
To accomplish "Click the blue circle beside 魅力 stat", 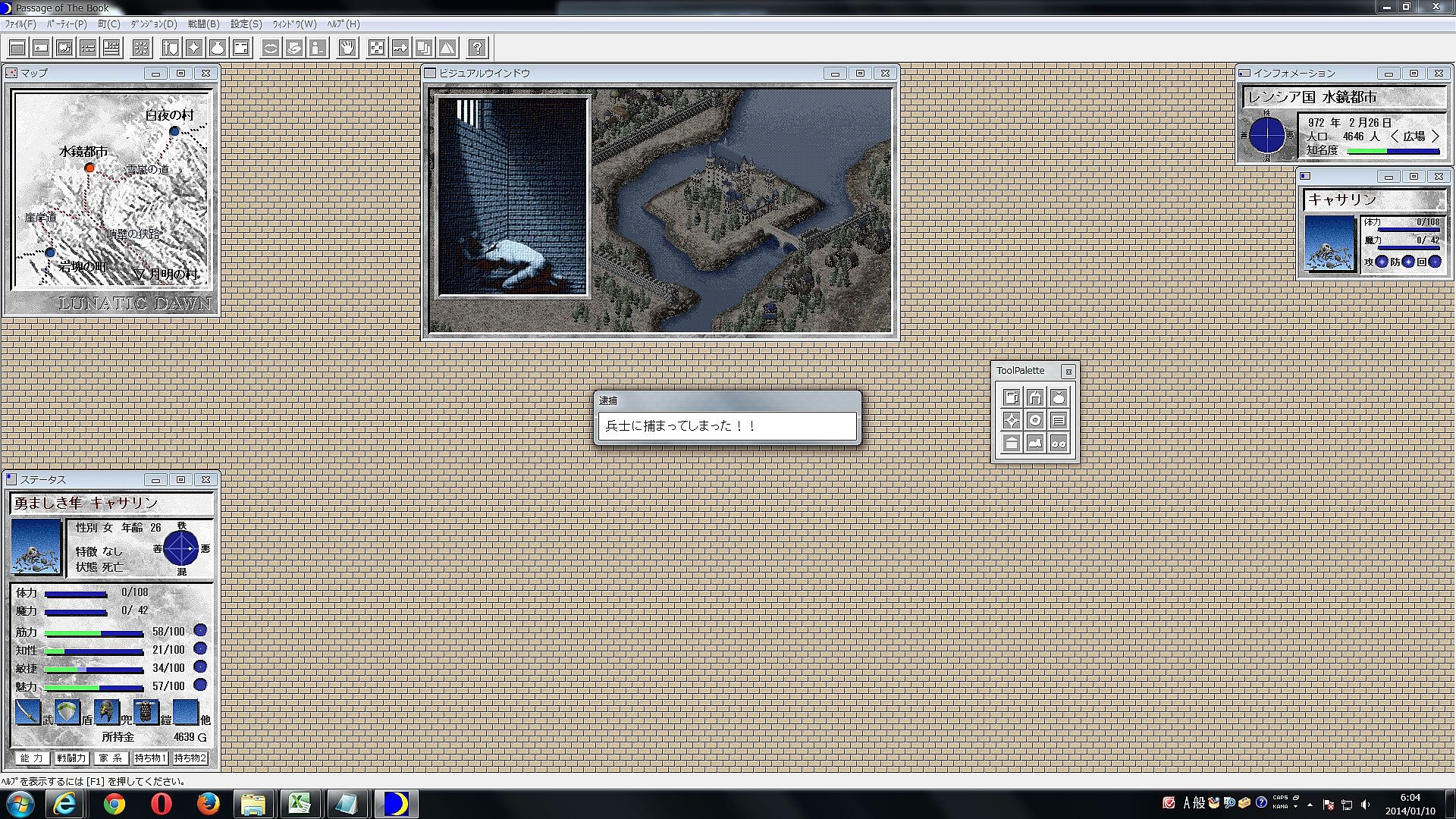I will point(200,685).
